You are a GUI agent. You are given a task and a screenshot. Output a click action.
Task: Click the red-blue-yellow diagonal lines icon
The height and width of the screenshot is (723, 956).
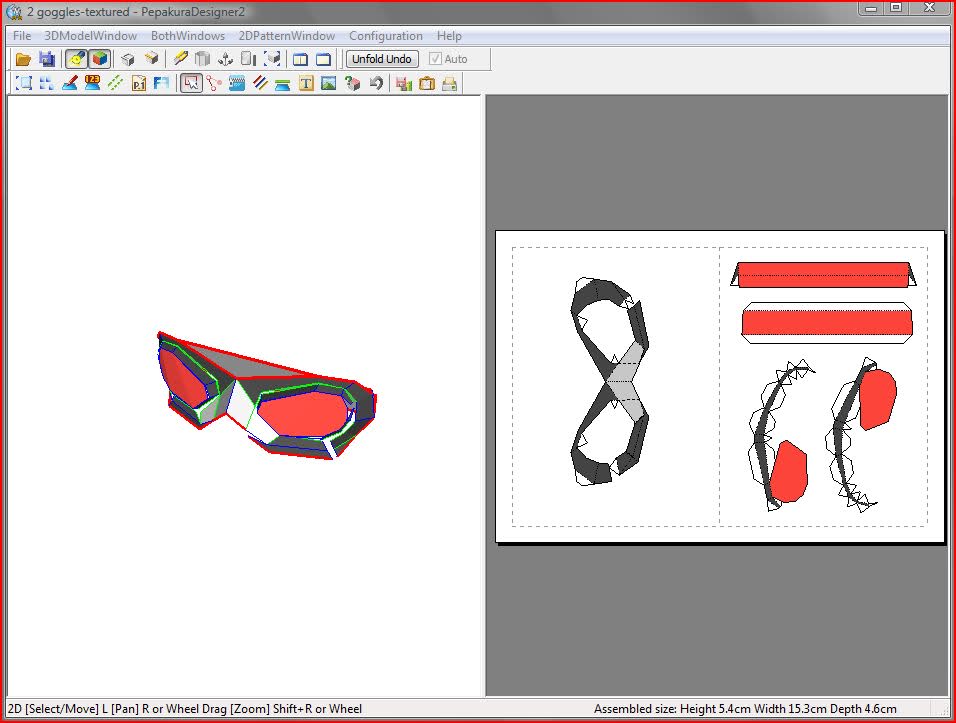(x=260, y=83)
